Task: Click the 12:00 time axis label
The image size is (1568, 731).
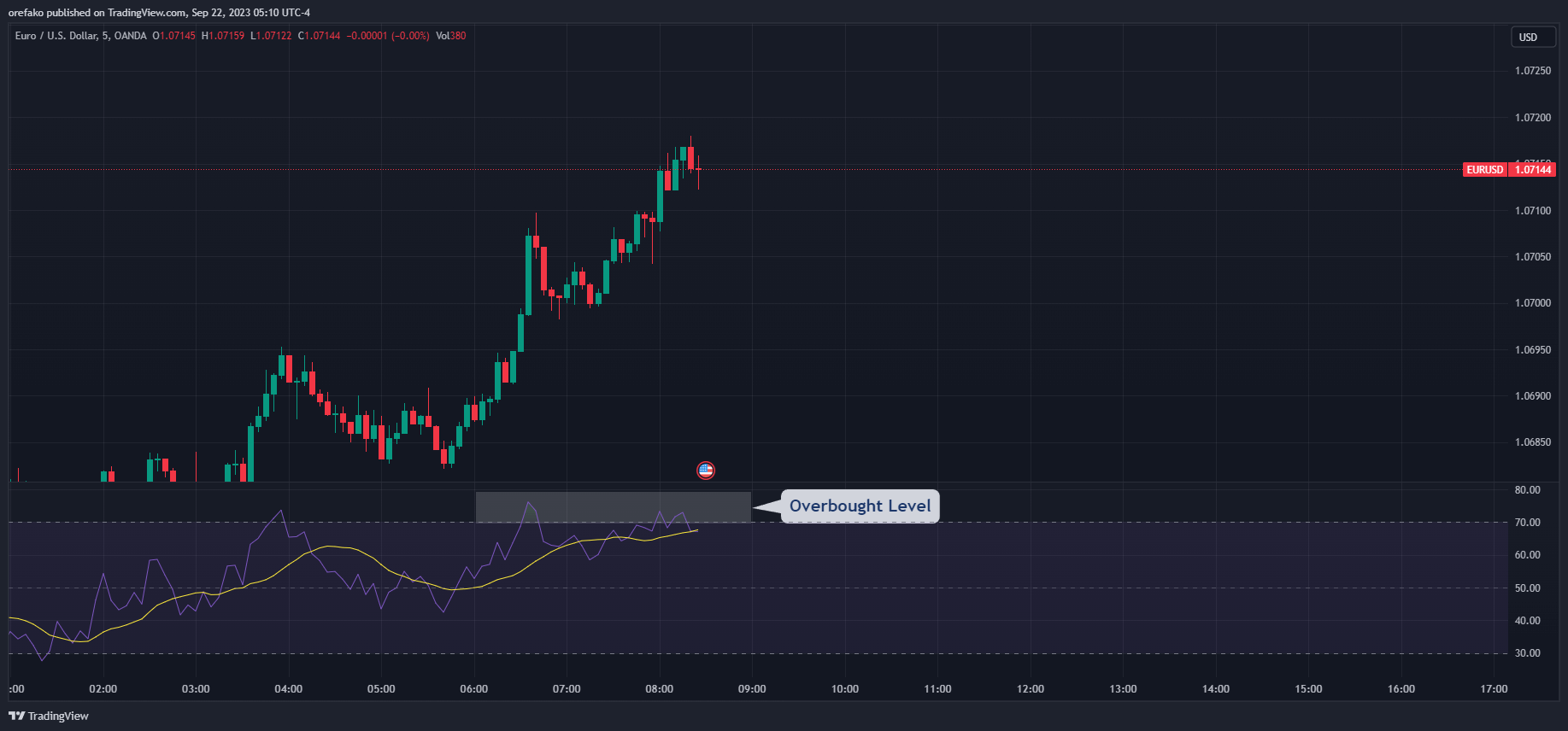Action: (1031, 689)
